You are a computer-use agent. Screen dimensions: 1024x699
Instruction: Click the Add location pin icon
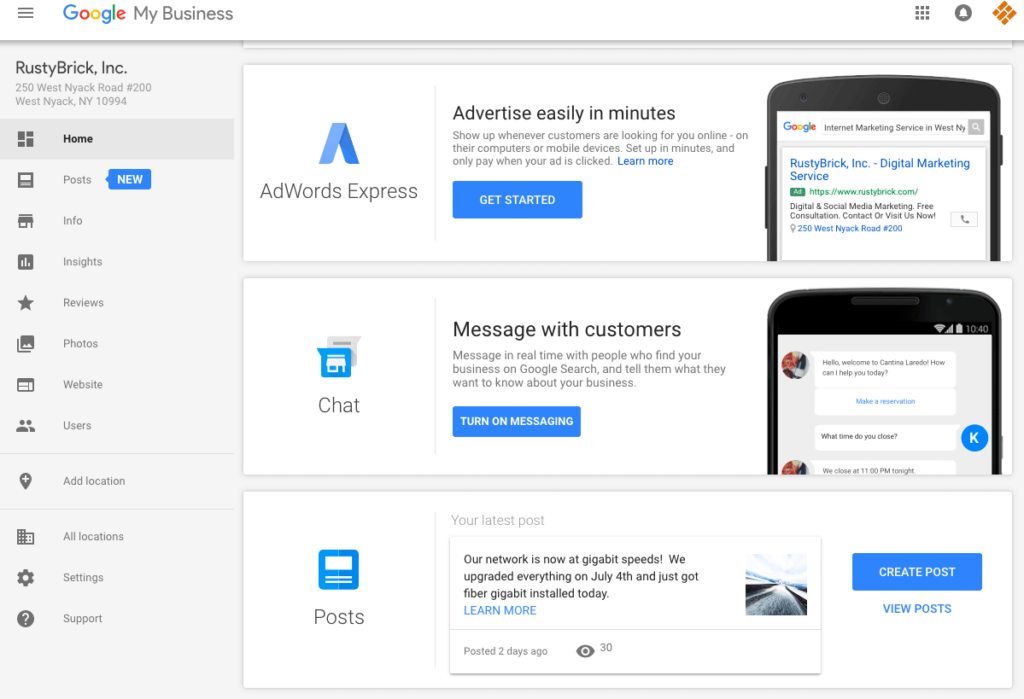pyautogui.click(x=27, y=480)
